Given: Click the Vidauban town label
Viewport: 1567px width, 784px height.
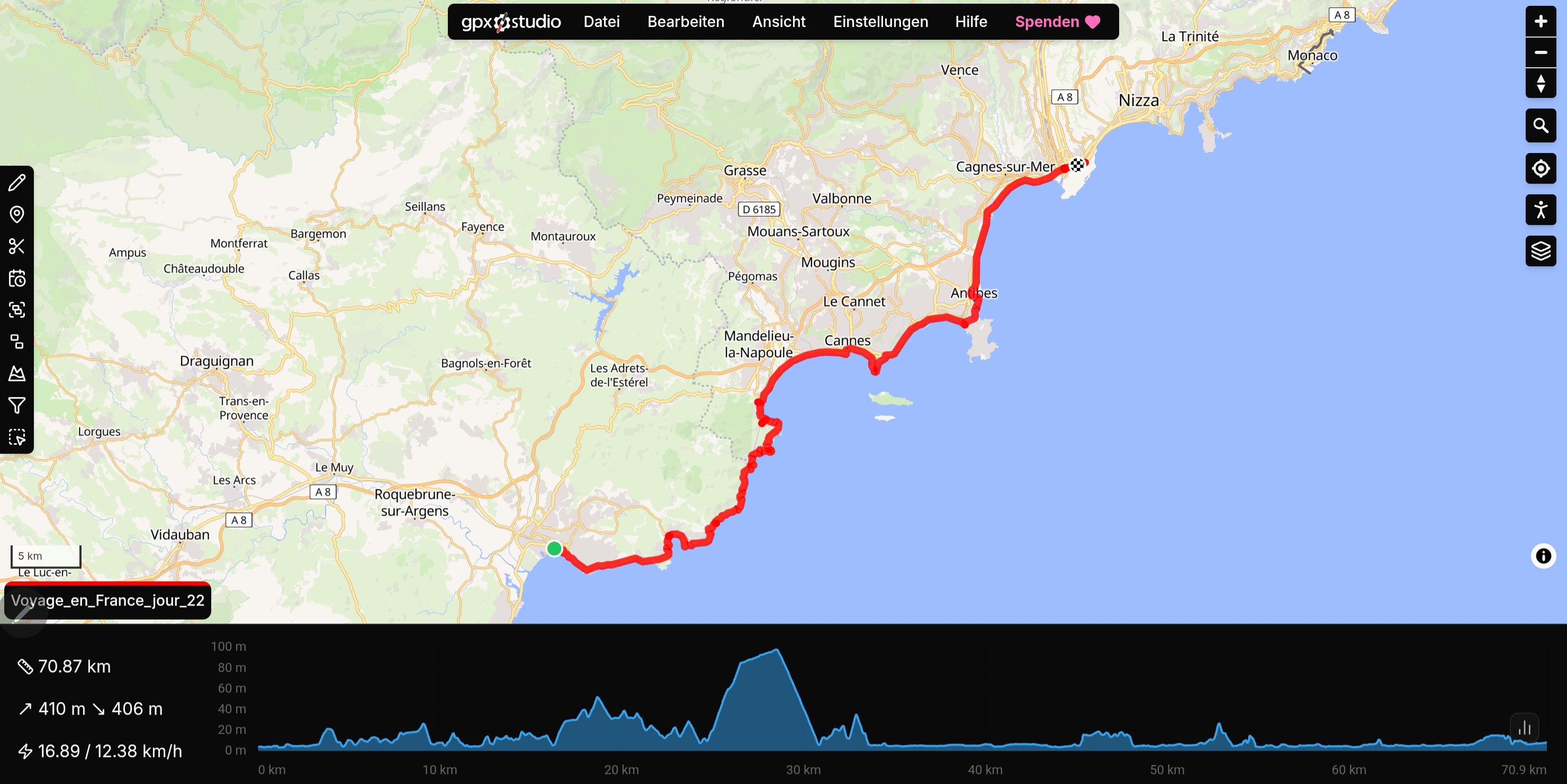Looking at the screenshot, I should pyautogui.click(x=180, y=535).
